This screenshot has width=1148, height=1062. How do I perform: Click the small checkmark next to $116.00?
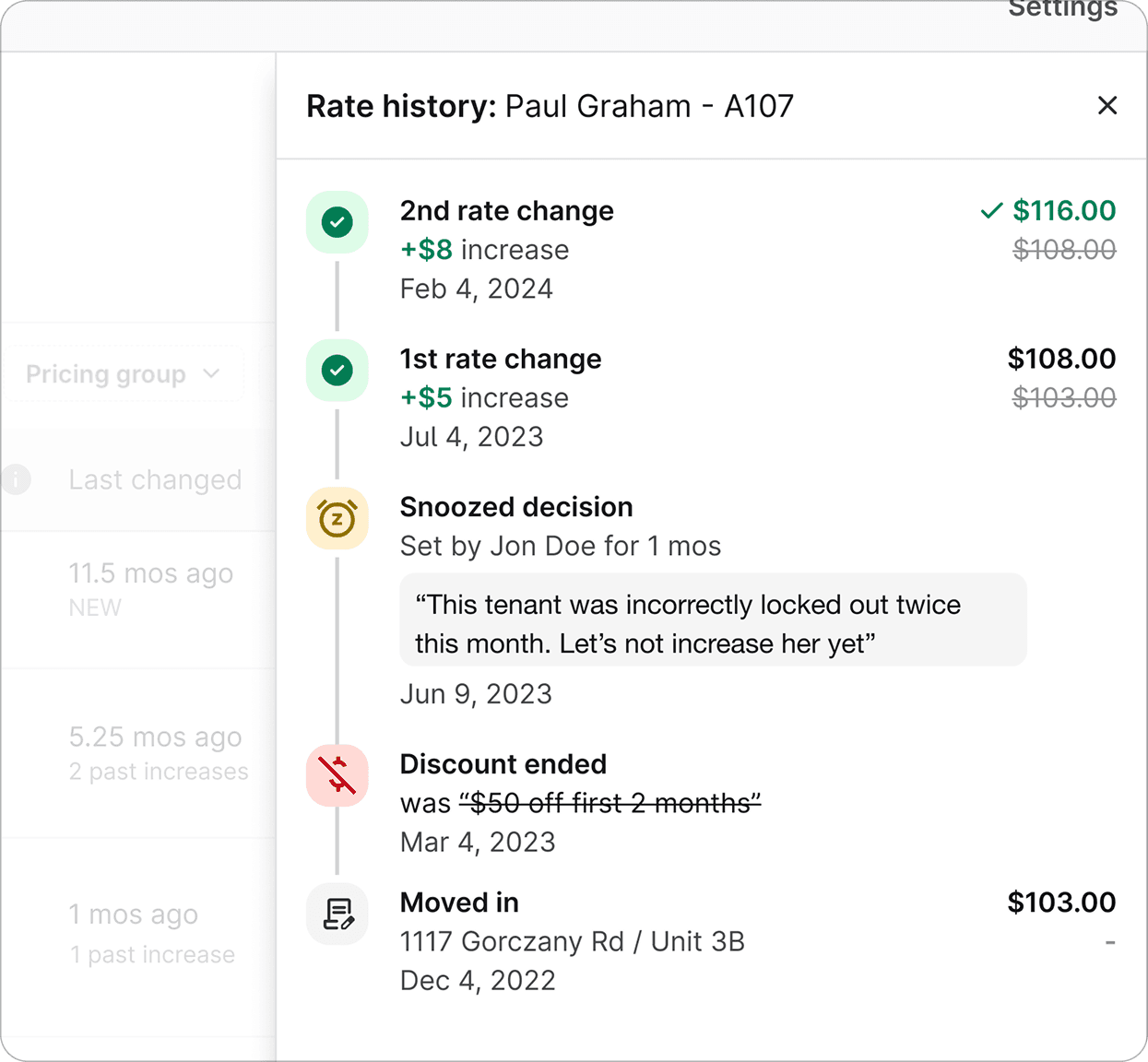(991, 211)
